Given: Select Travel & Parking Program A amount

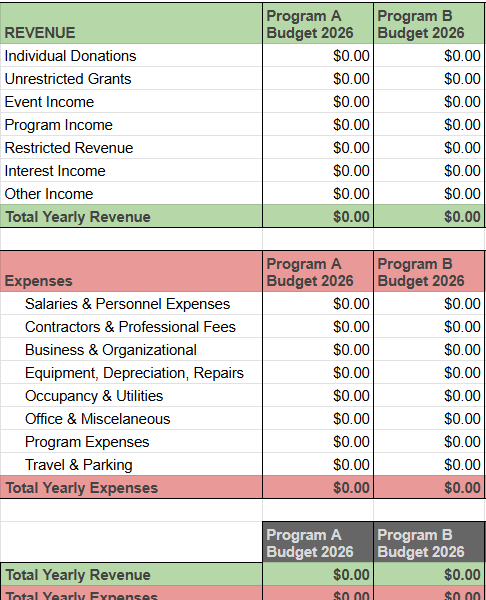Looking at the screenshot, I should (318, 464).
